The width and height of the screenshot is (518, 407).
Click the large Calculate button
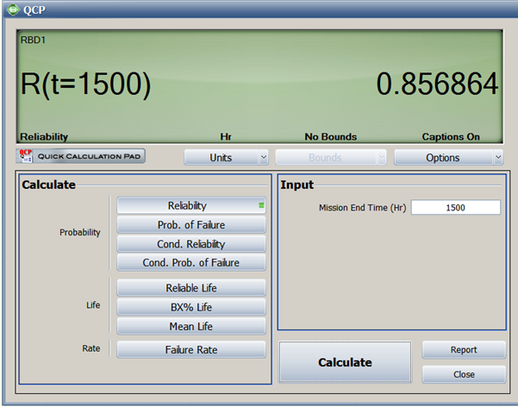[x=345, y=362]
